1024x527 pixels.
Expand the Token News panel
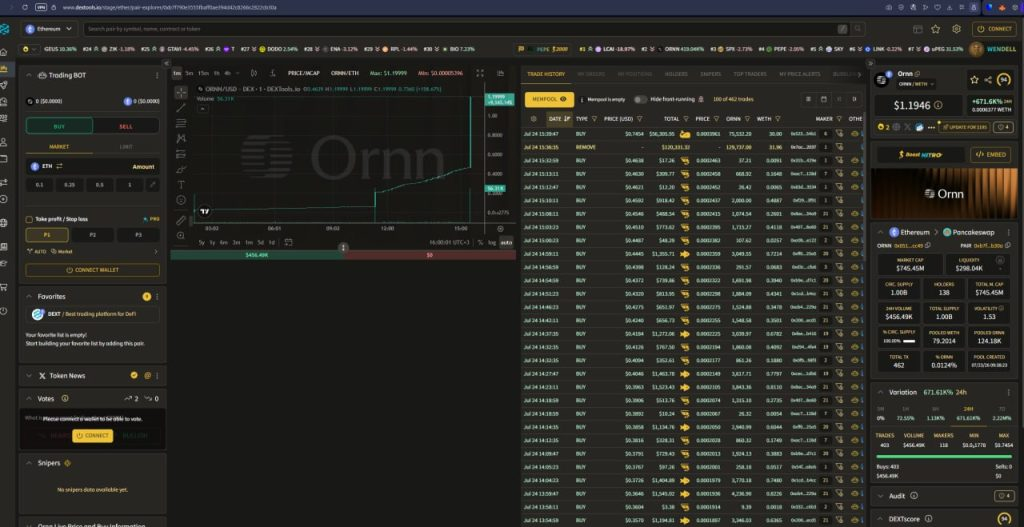point(29,376)
